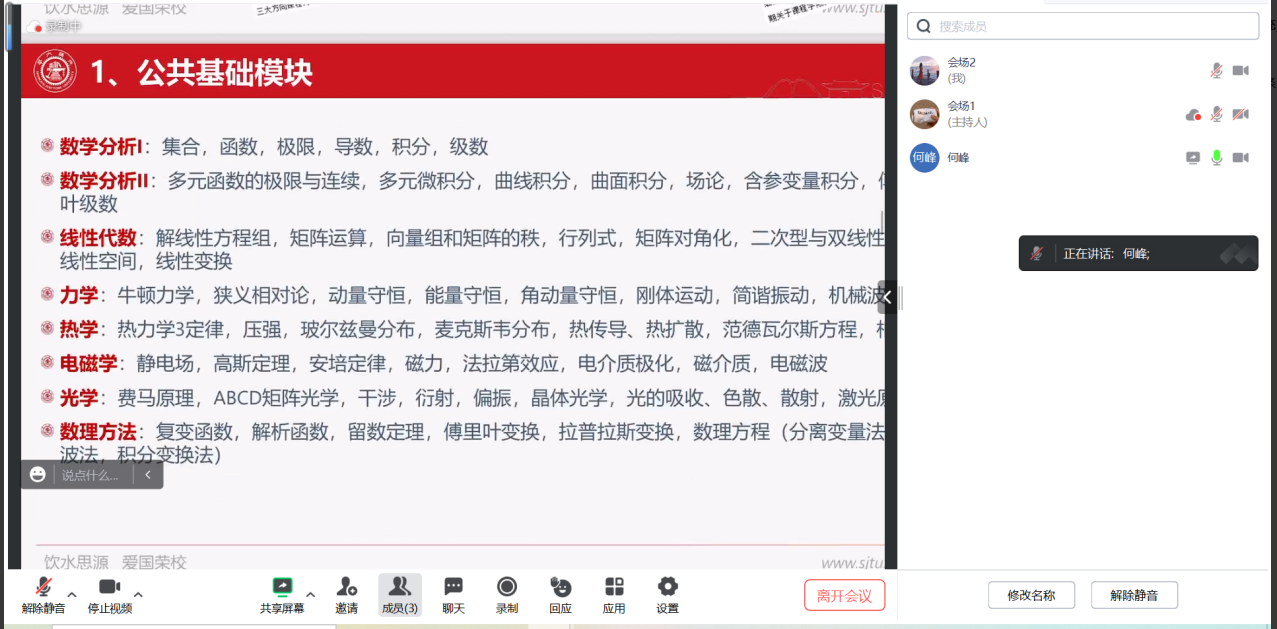Start recording with the 录制 icon
The width and height of the screenshot is (1277, 629).
pos(507,594)
